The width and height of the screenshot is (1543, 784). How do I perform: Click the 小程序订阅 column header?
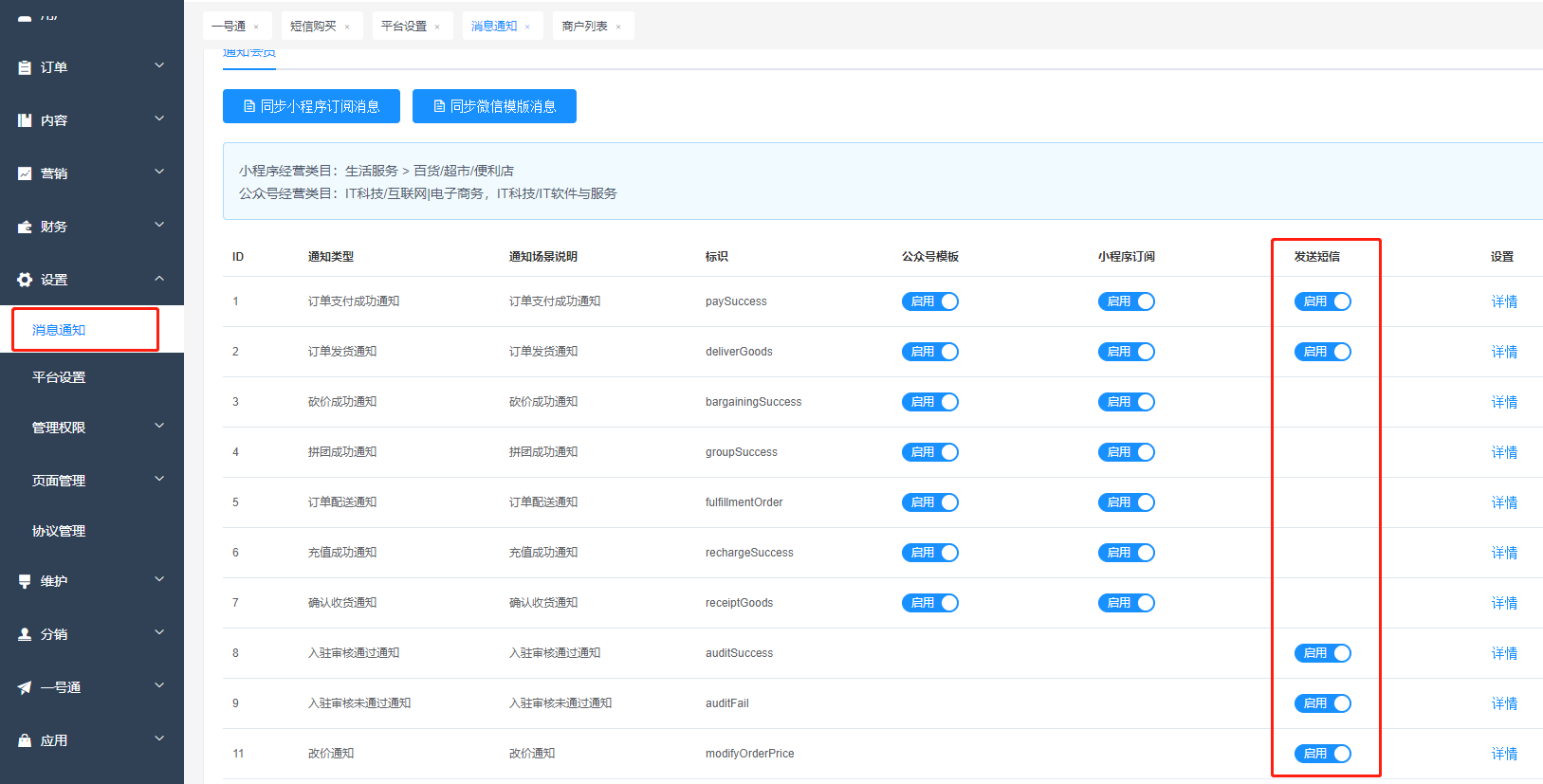1127,257
